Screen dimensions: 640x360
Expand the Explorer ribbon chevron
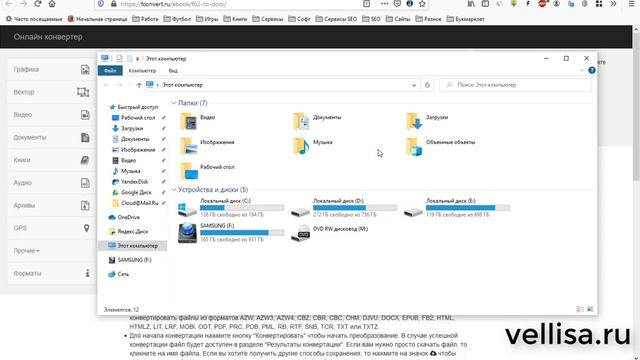tap(582, 71)
